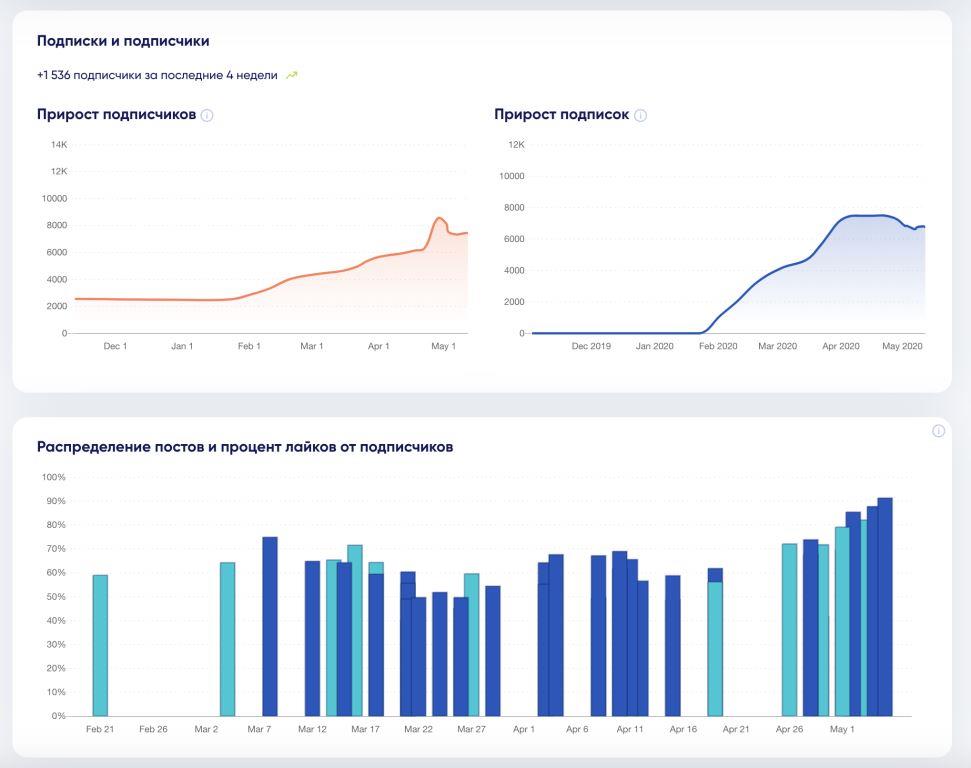The image size is (971, 768).
Task: Click the dark blue bar above Apr 16
Action: pos(673,645)
